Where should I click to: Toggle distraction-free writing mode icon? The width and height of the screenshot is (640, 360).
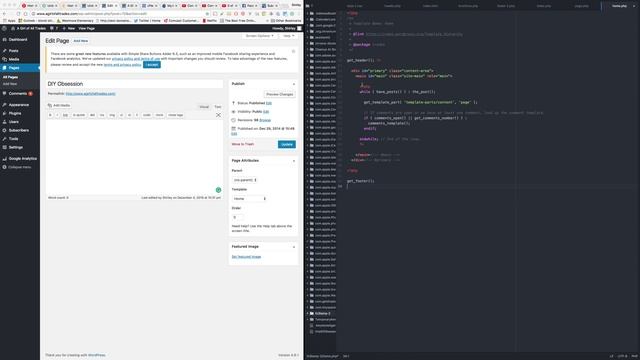point(218,115)
